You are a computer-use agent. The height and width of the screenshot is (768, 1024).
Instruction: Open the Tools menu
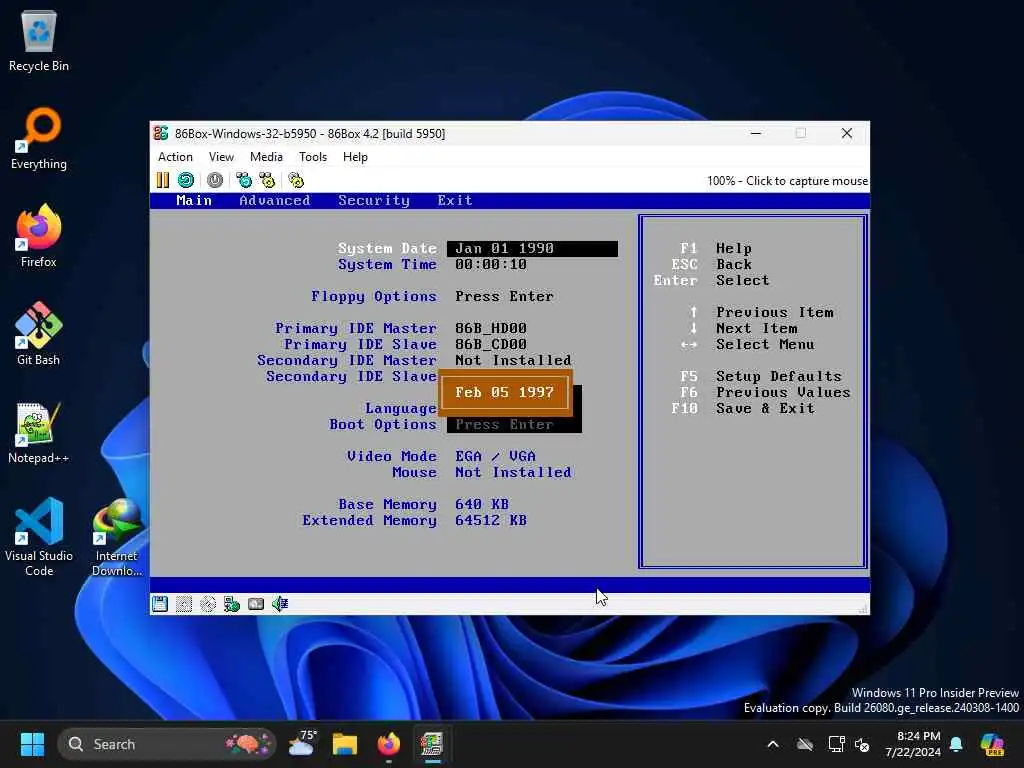click(313, 157)
